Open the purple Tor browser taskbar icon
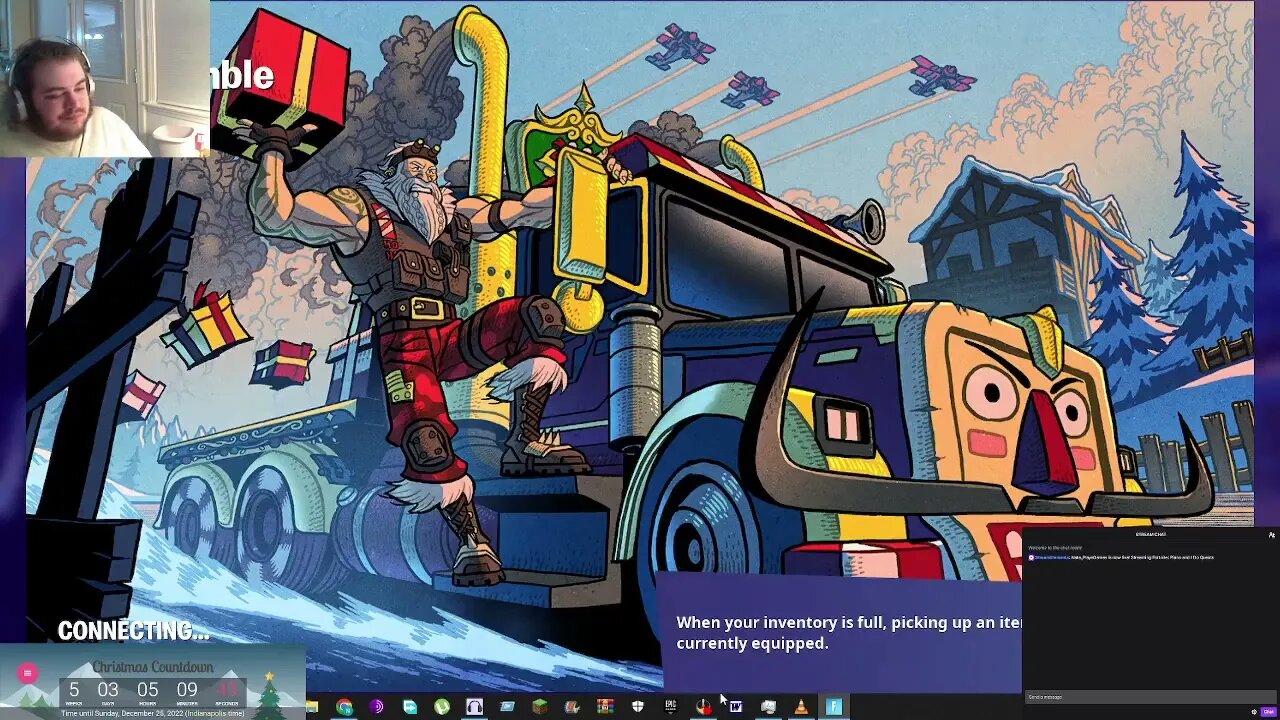Image resolution: width=1280 pixels, height=720 pixels. tap(377, 707)
